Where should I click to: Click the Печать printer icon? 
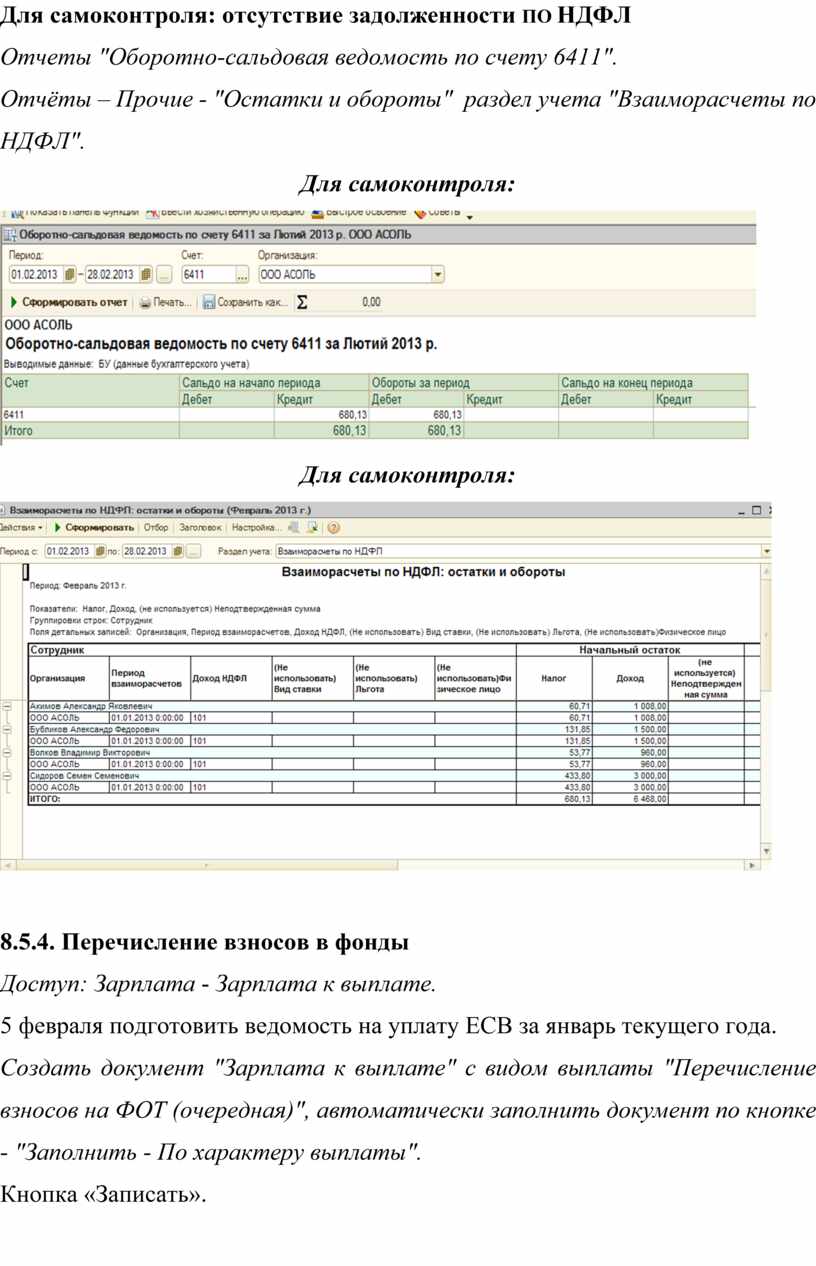(x=145, y=302)
